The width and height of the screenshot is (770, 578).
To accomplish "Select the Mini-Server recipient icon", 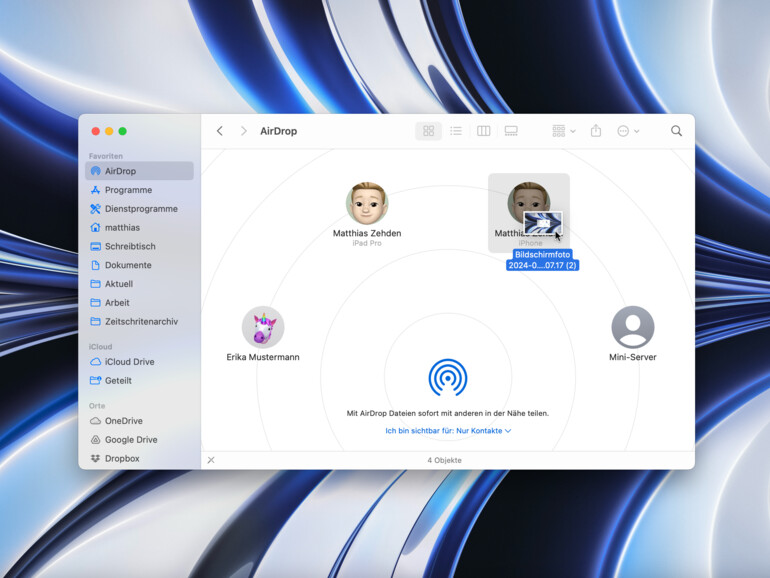I will (632, 327).
